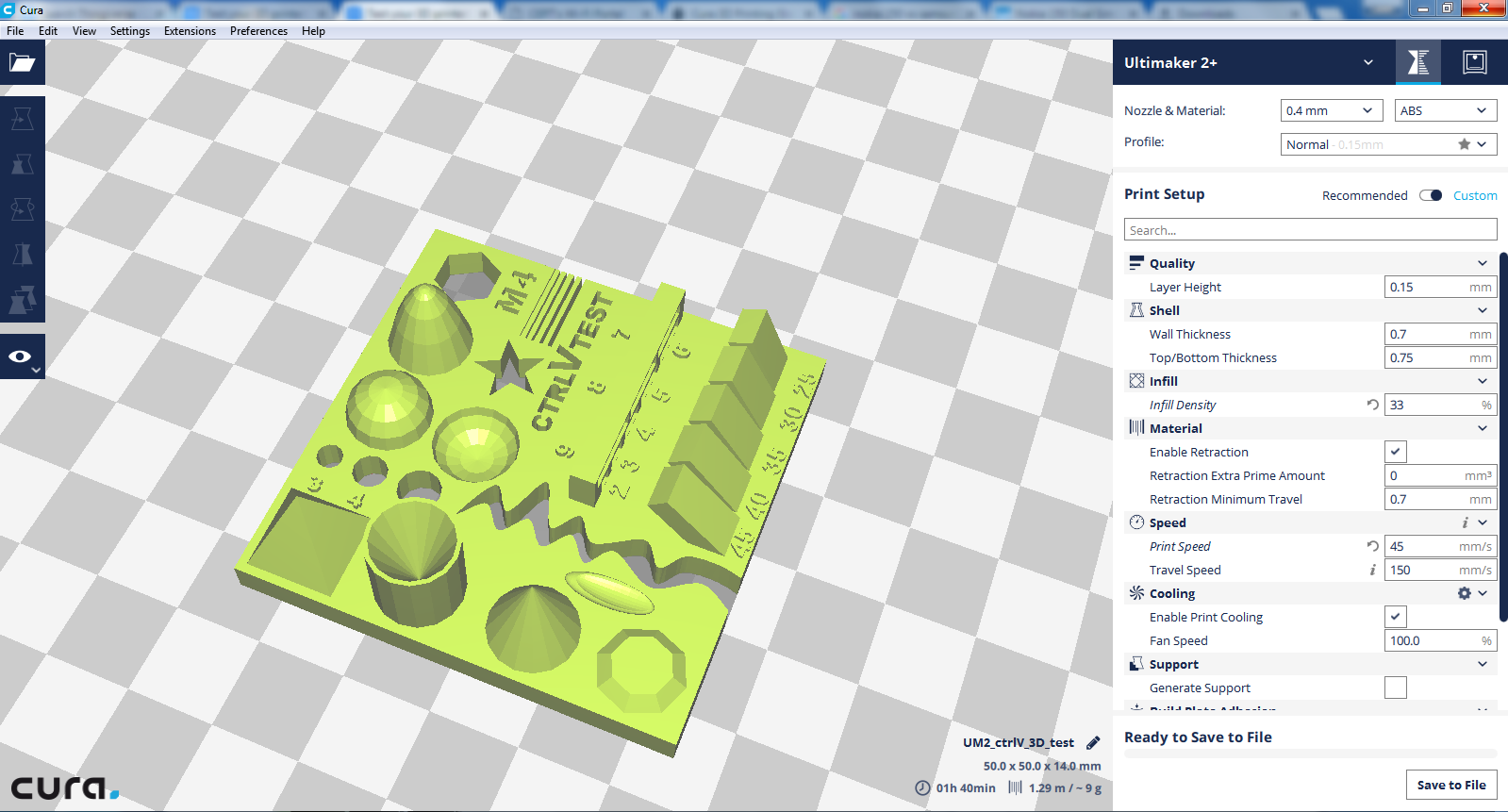This screenshot has width=1508, height=812.
Task: Click the Infill Density value field
Action: (x=1440, y=405)
